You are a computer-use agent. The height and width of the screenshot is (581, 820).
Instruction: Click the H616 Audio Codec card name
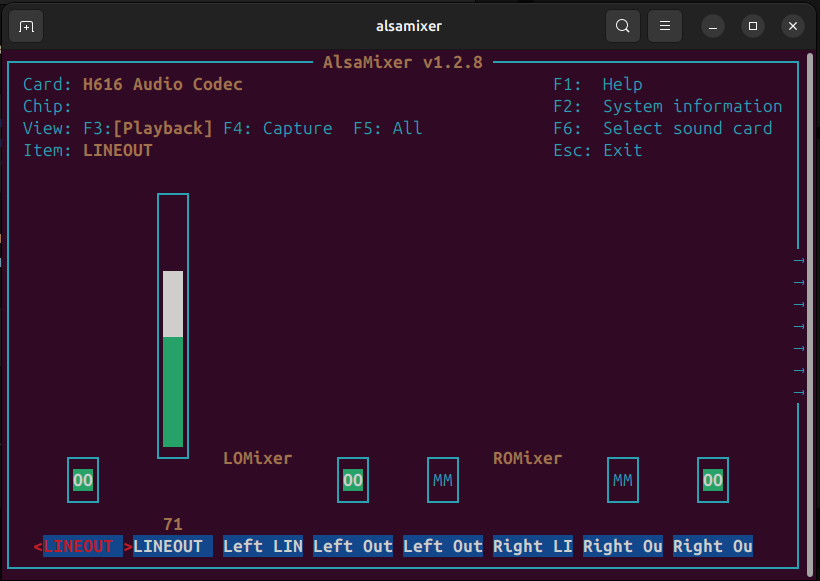click(x=163, y=84)
